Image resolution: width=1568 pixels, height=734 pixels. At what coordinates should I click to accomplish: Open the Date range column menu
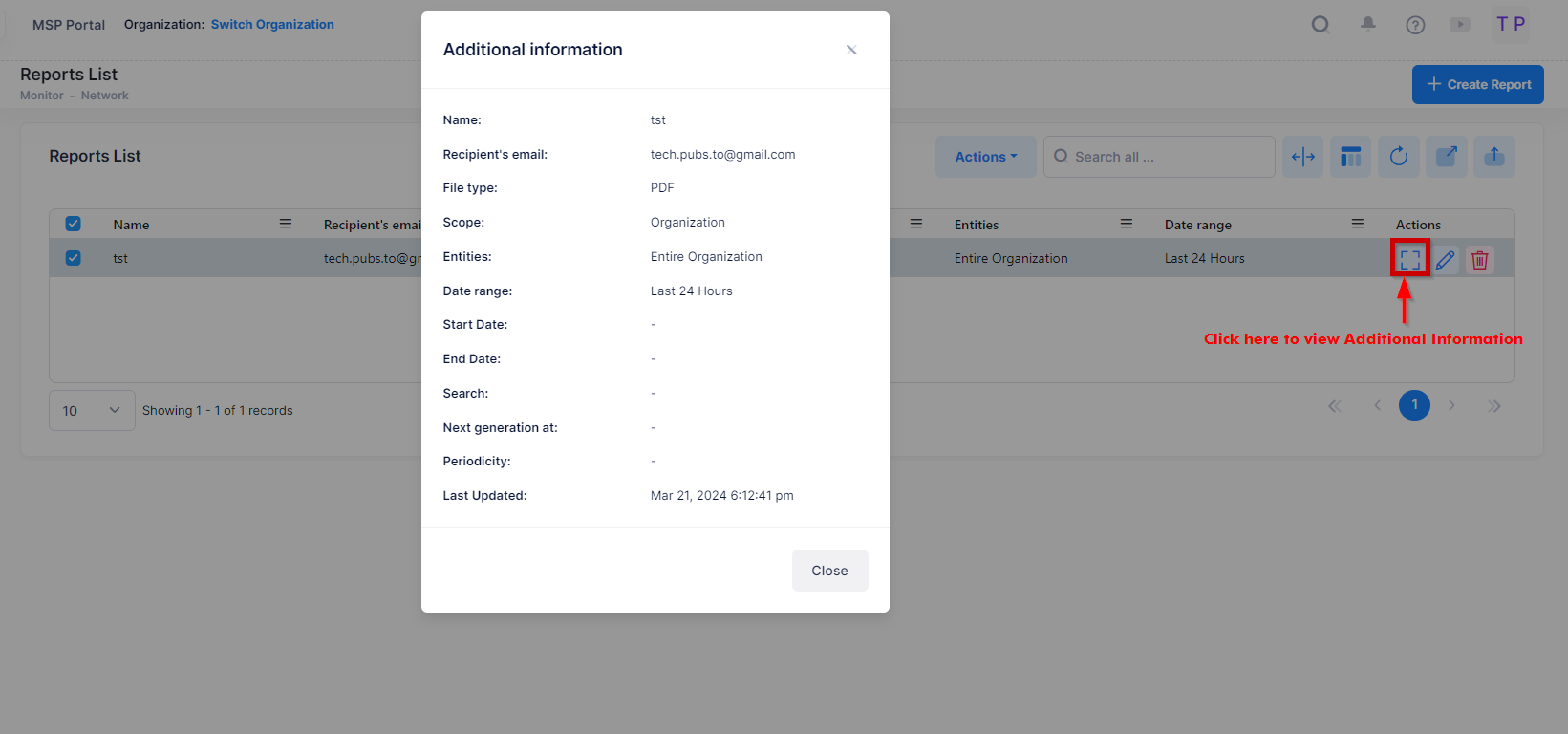[x=1358, y=224]
